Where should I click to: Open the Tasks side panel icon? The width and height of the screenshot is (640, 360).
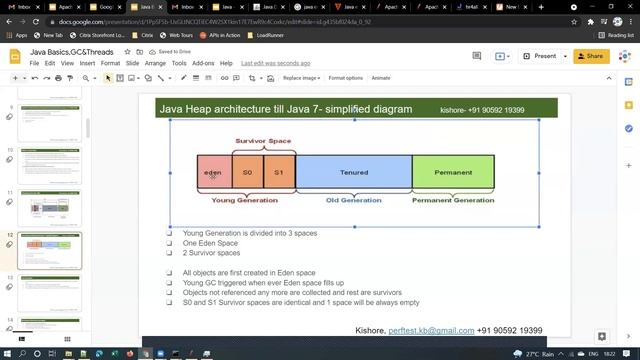pos(629,129)
